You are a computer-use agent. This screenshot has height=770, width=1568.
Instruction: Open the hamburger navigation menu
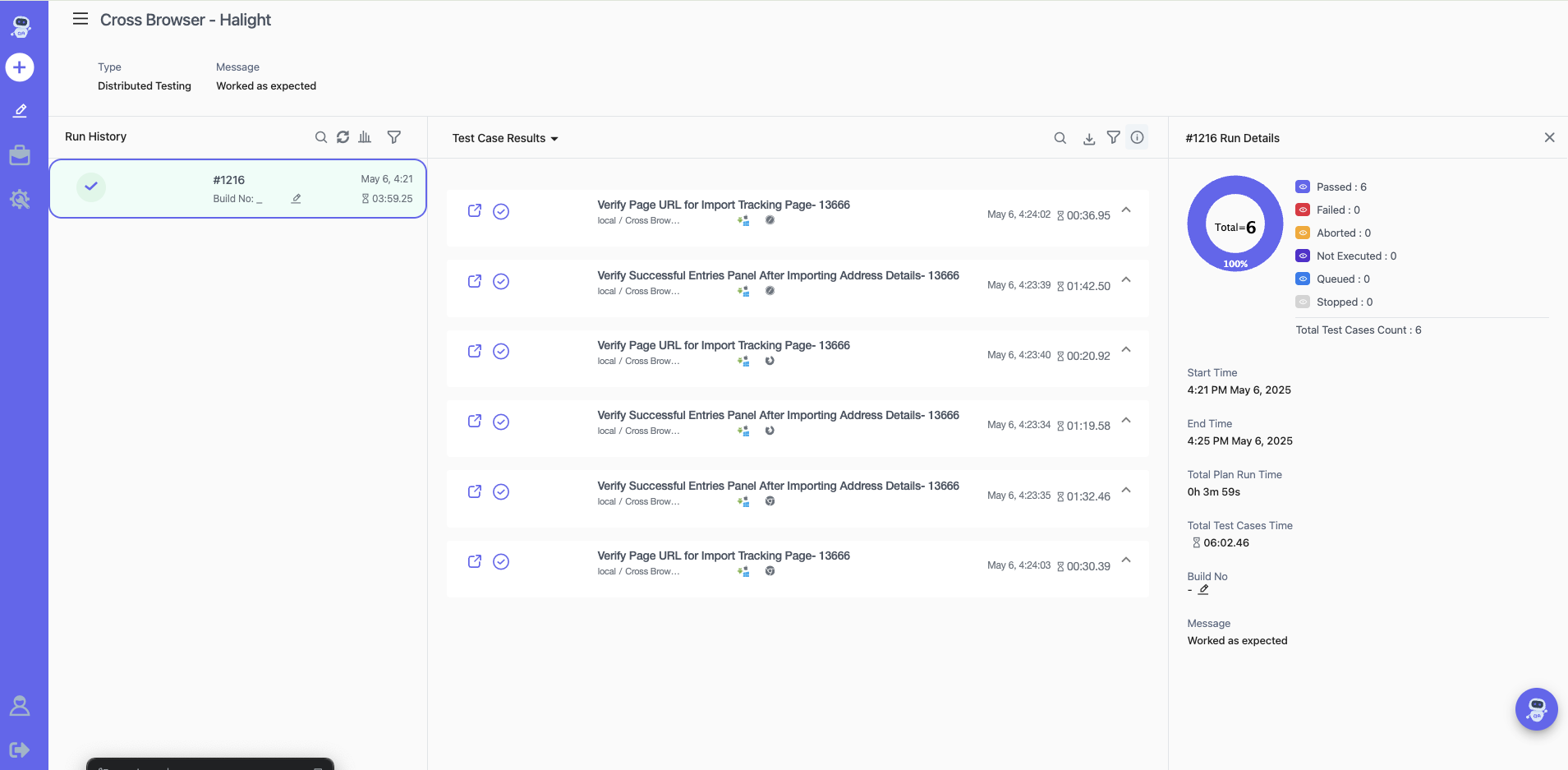80,19
